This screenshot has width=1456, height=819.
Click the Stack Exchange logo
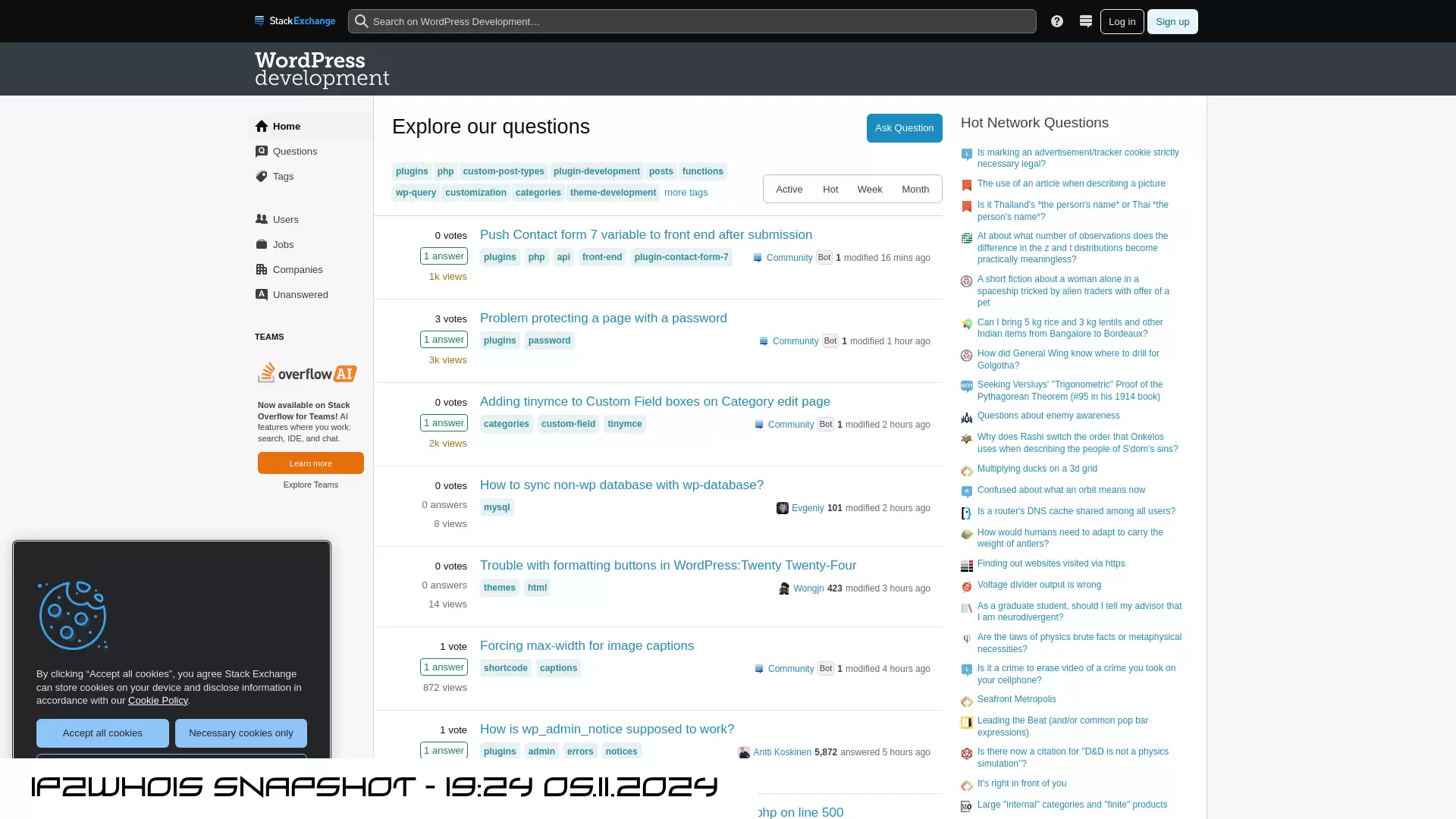pos(295,21)
